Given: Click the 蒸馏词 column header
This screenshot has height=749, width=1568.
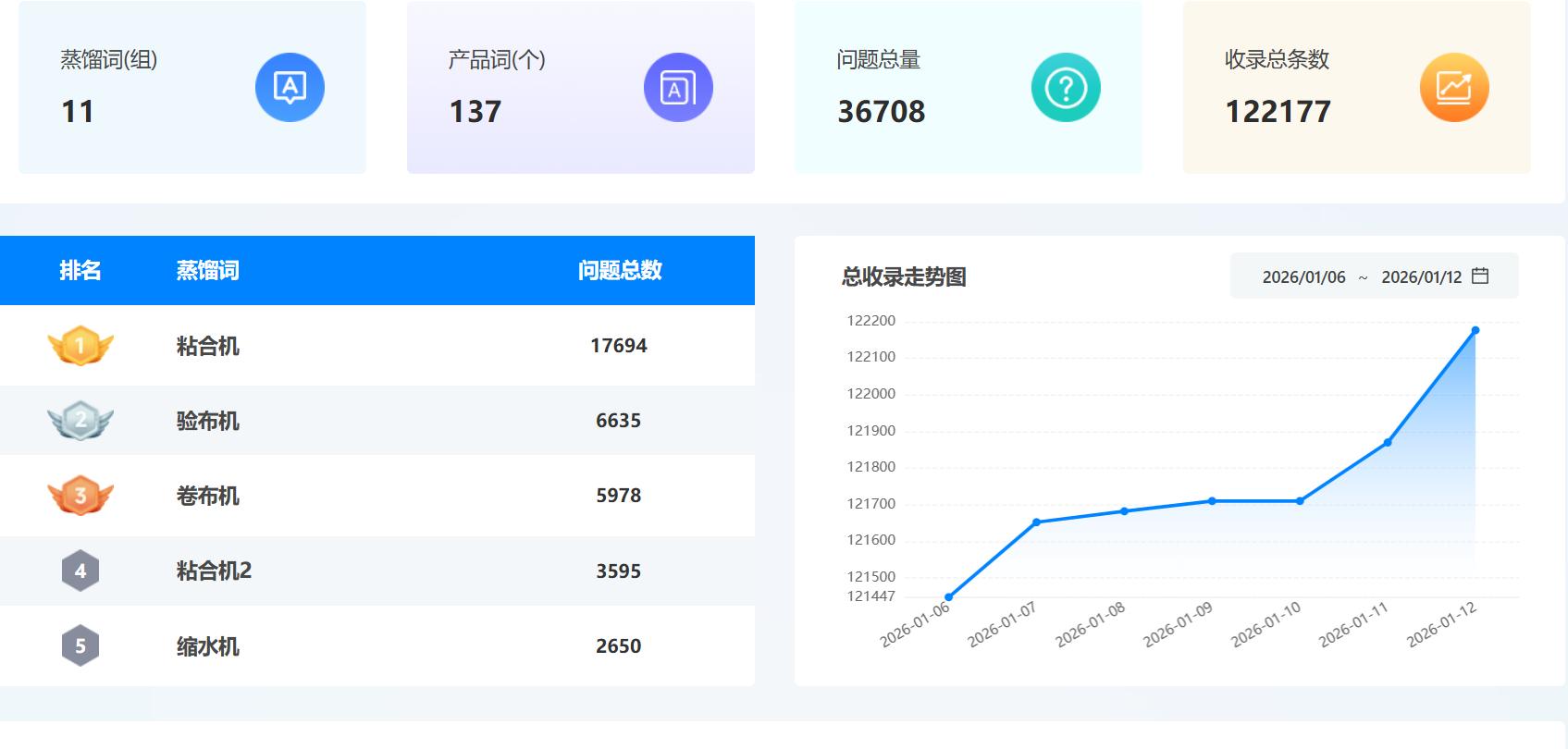Looking at the screenshot, I should (x=207, y=270).
